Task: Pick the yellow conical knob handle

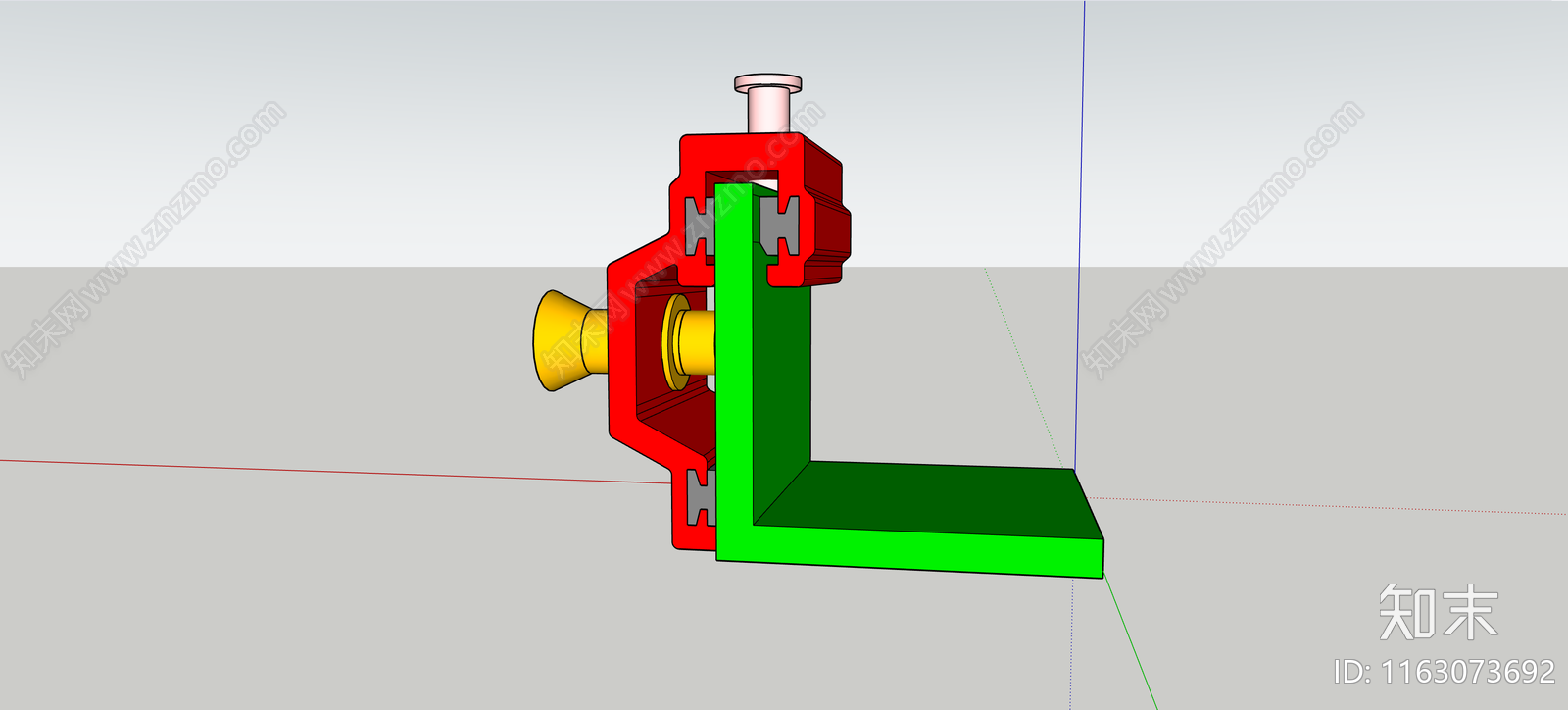Action: click(x=568, y=339)
